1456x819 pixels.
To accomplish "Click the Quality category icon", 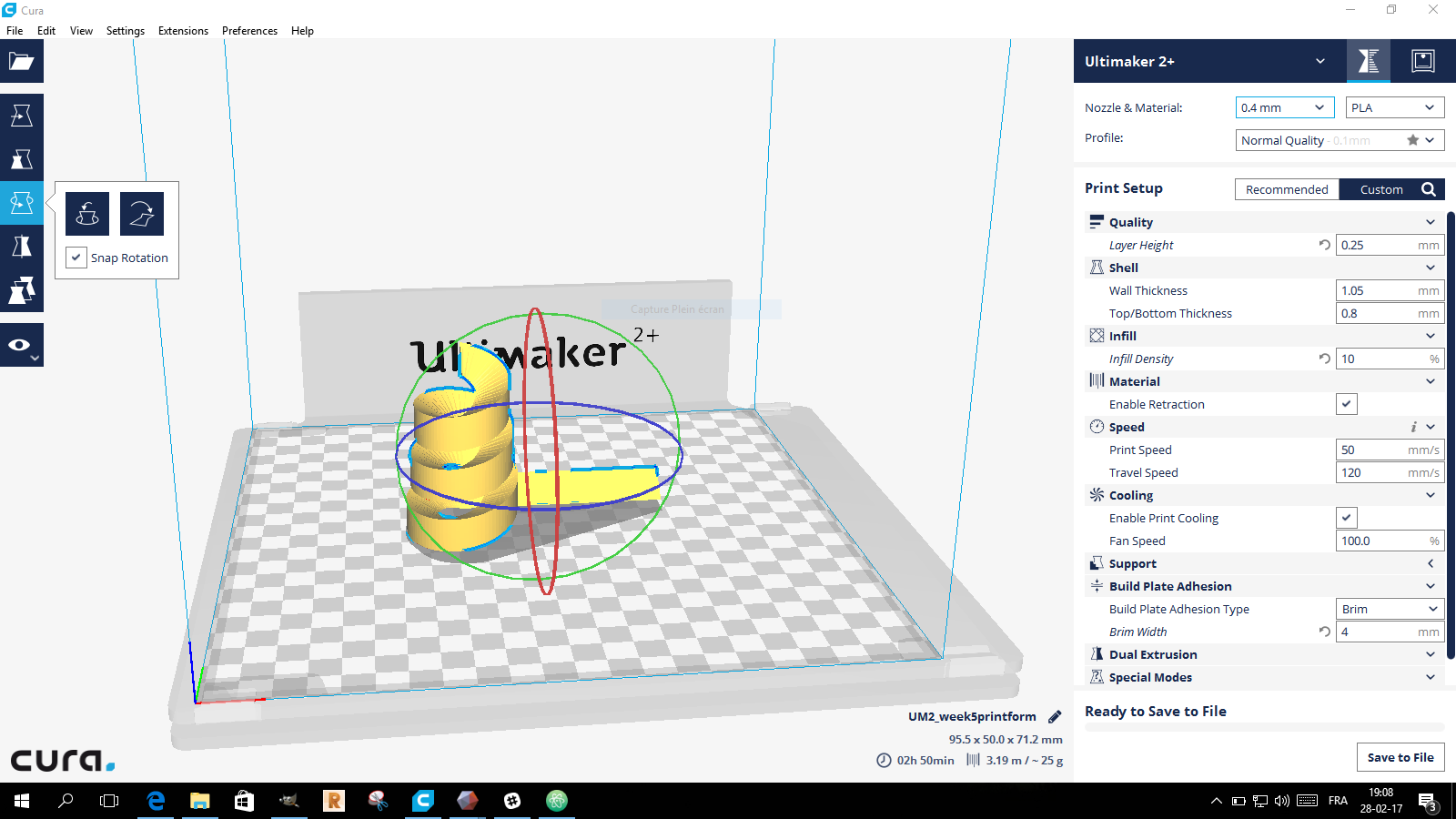I will (x=1097, y=222).
